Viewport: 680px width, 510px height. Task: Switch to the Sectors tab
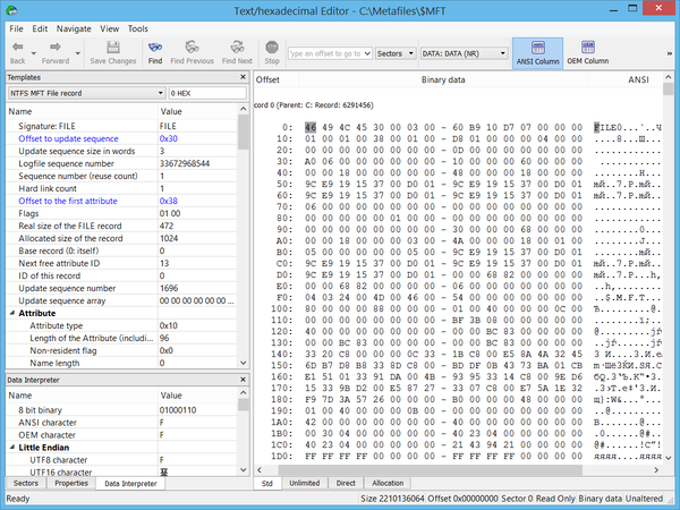tap(26, 483)
